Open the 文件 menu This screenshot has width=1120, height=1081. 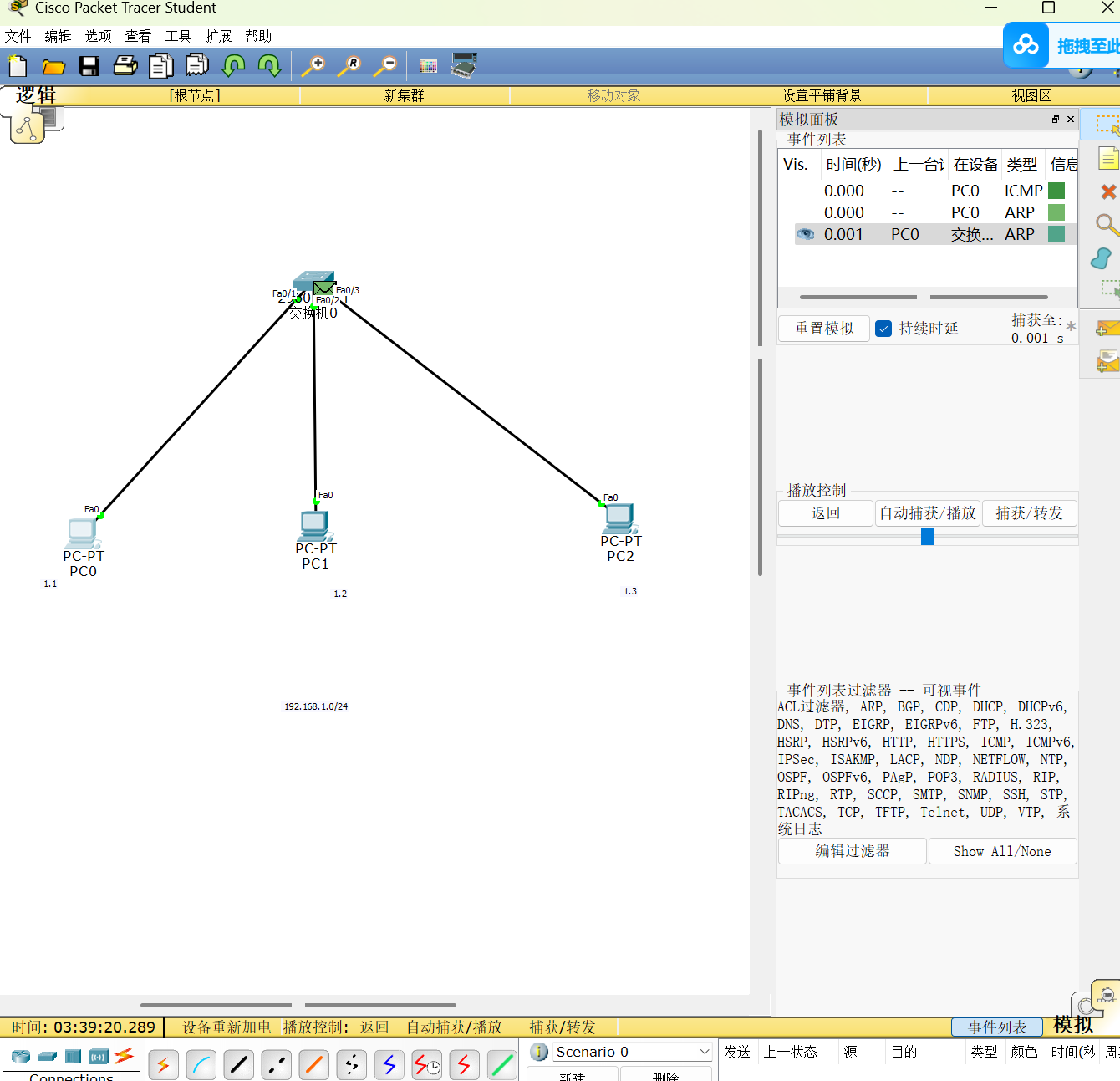tap(18, 36)
